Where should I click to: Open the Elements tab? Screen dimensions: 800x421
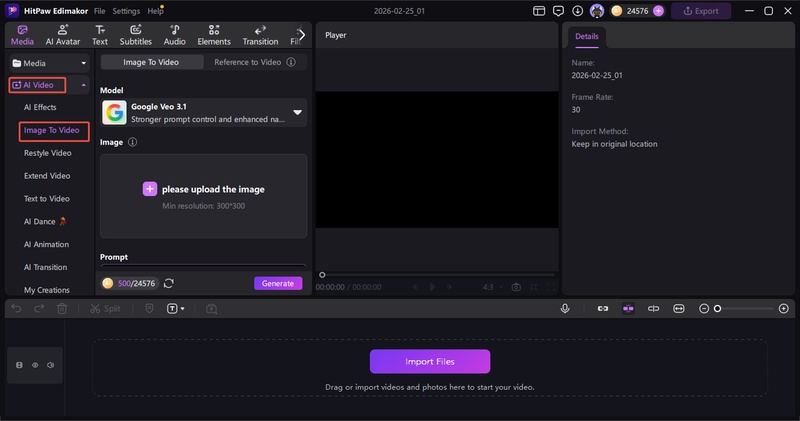pos(214,35)
